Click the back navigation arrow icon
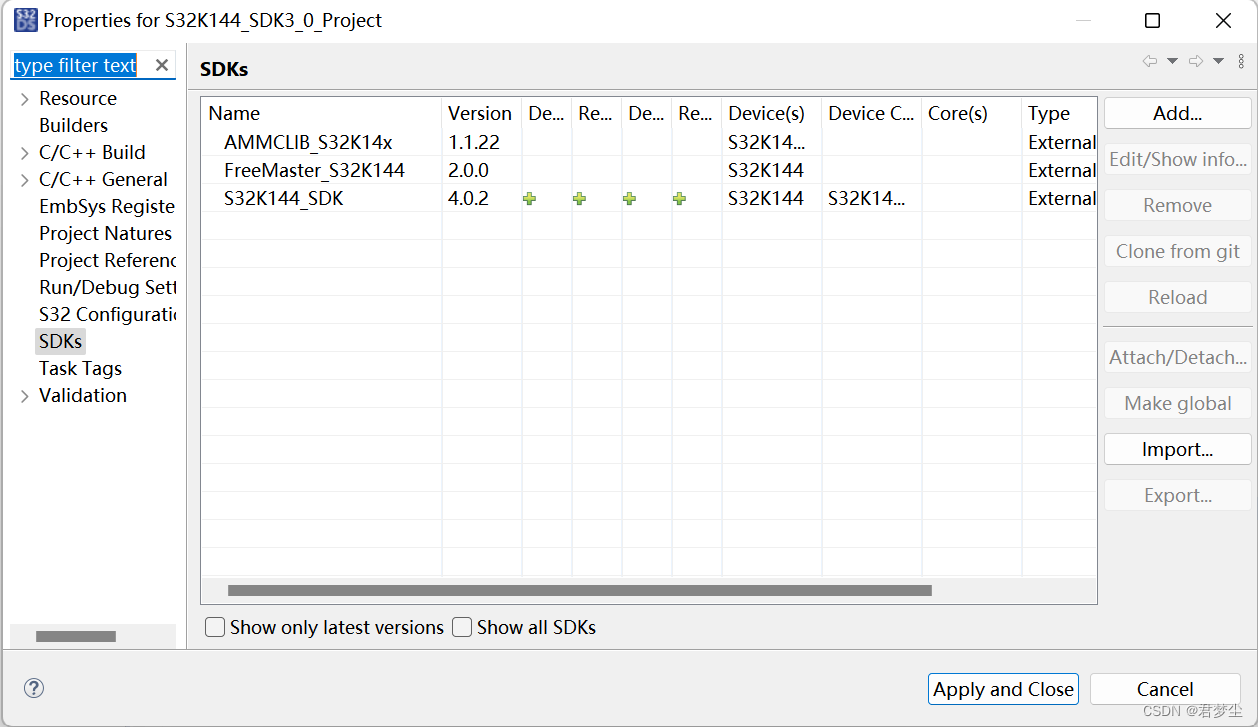 1149,60
